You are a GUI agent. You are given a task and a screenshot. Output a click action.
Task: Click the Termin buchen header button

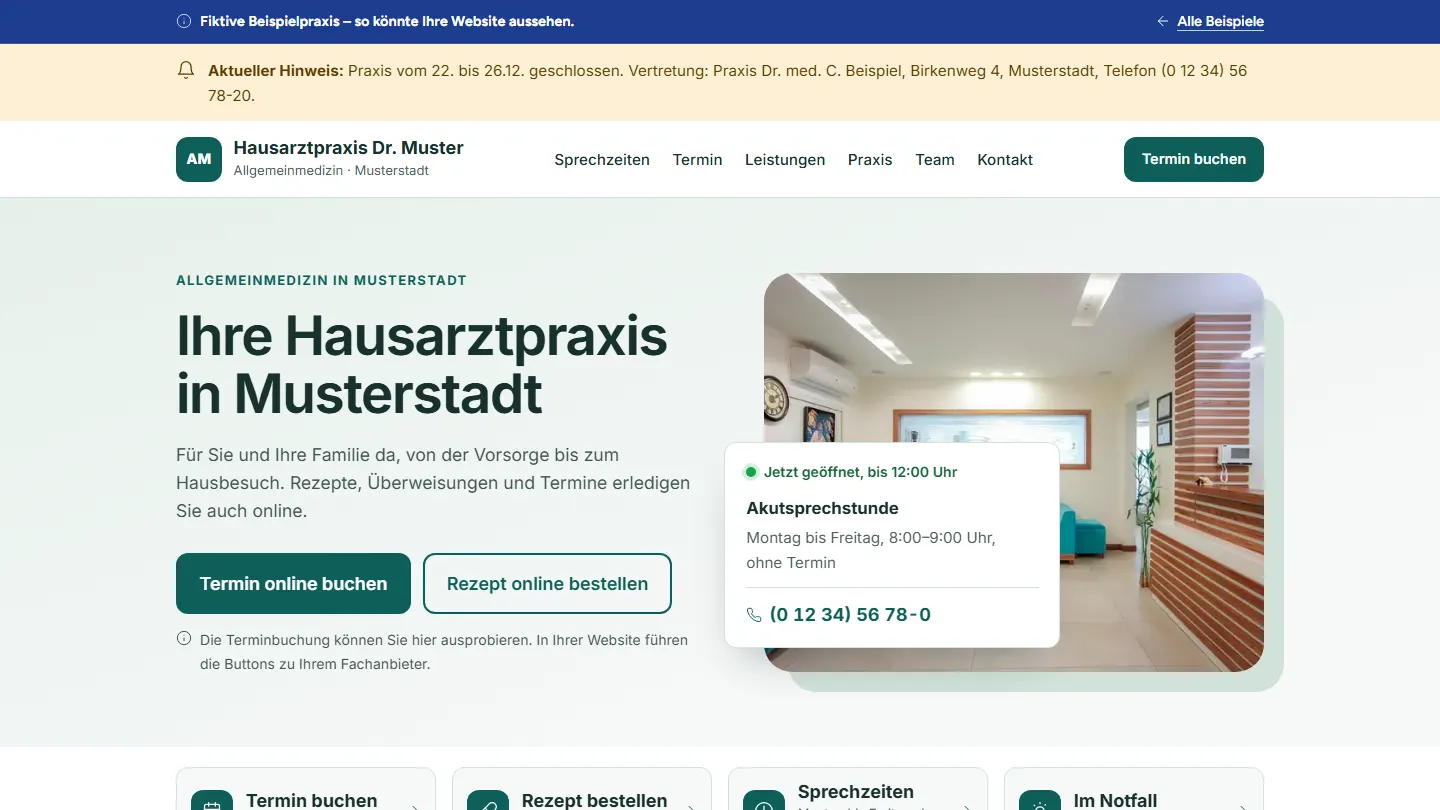[x=1194, y=159]
